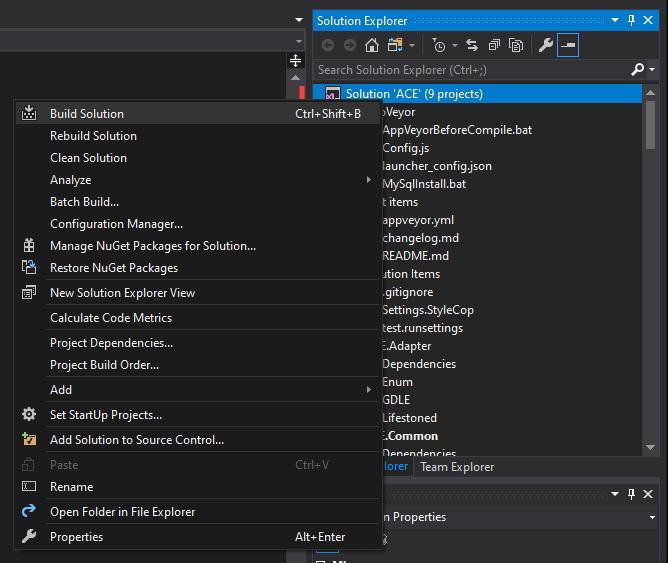Screen dimensions: 668x563
Task: Click the Search Solution Explorer field
Action: pos(471,69)
